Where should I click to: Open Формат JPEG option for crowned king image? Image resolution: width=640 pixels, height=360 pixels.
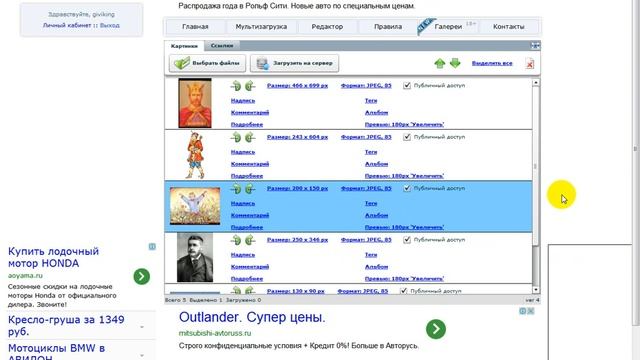click(366, 86)
